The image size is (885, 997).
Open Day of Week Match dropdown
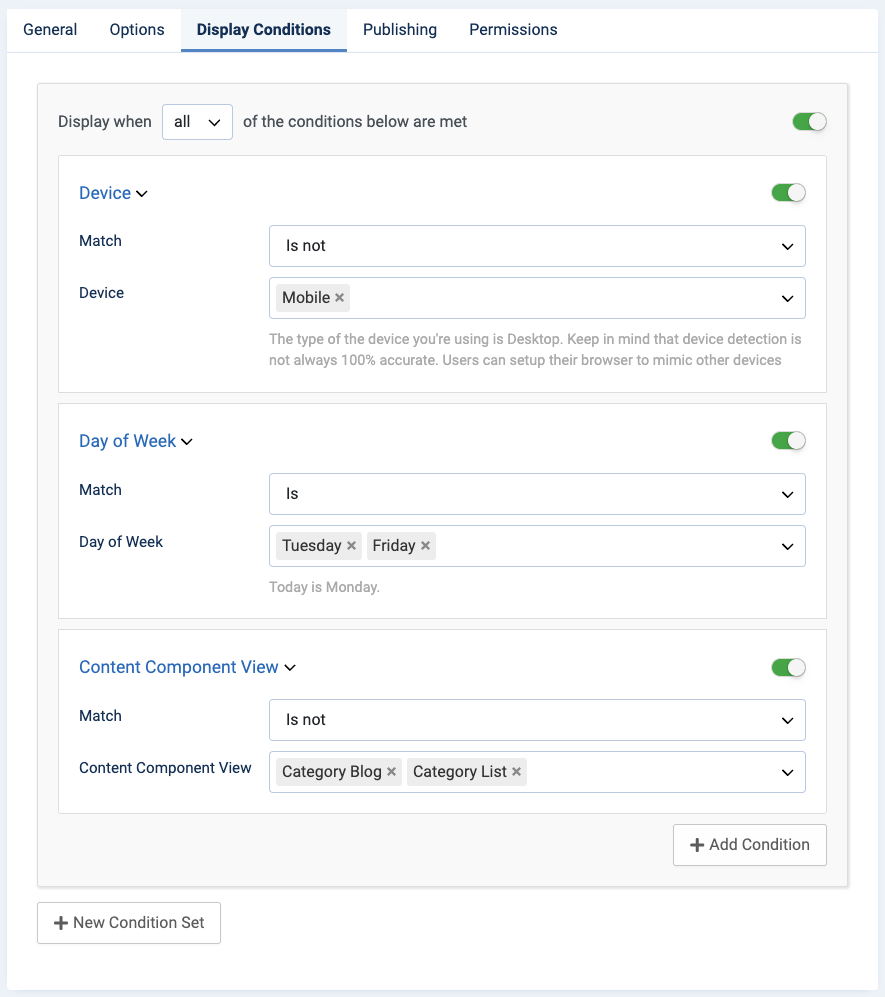(537, 494)
